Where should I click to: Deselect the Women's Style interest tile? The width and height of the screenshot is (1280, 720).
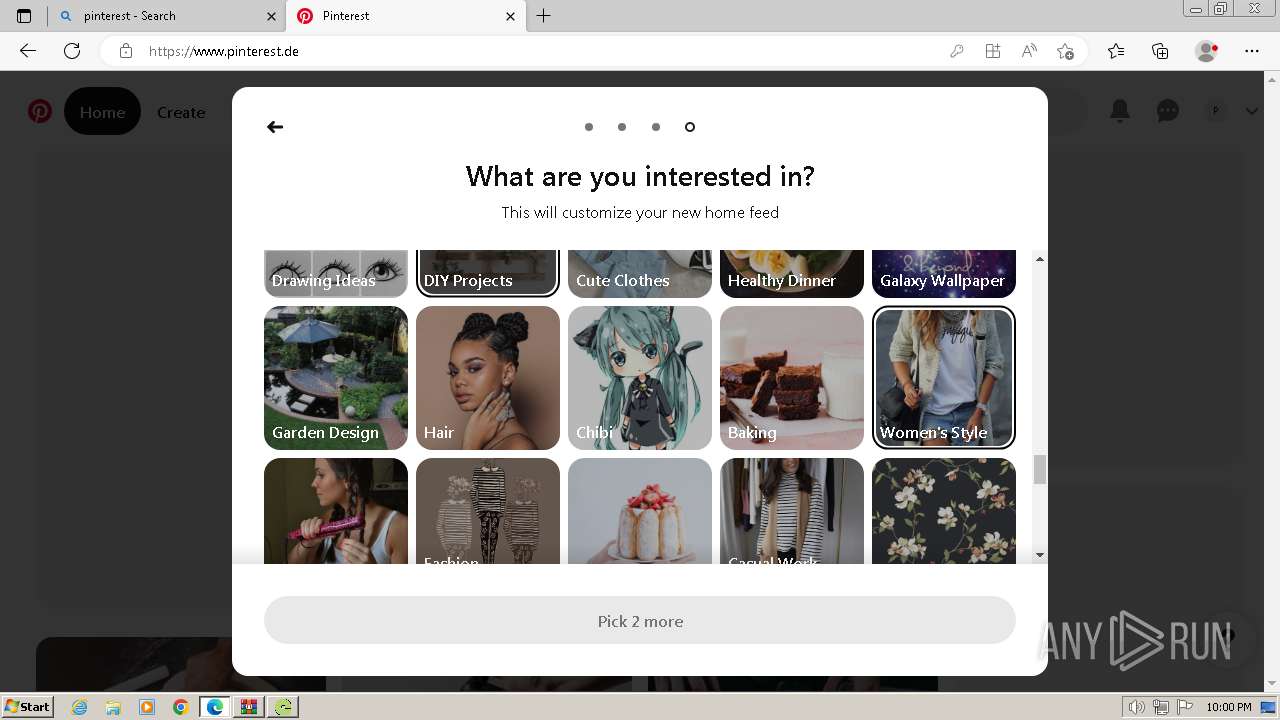pos(944,378)
